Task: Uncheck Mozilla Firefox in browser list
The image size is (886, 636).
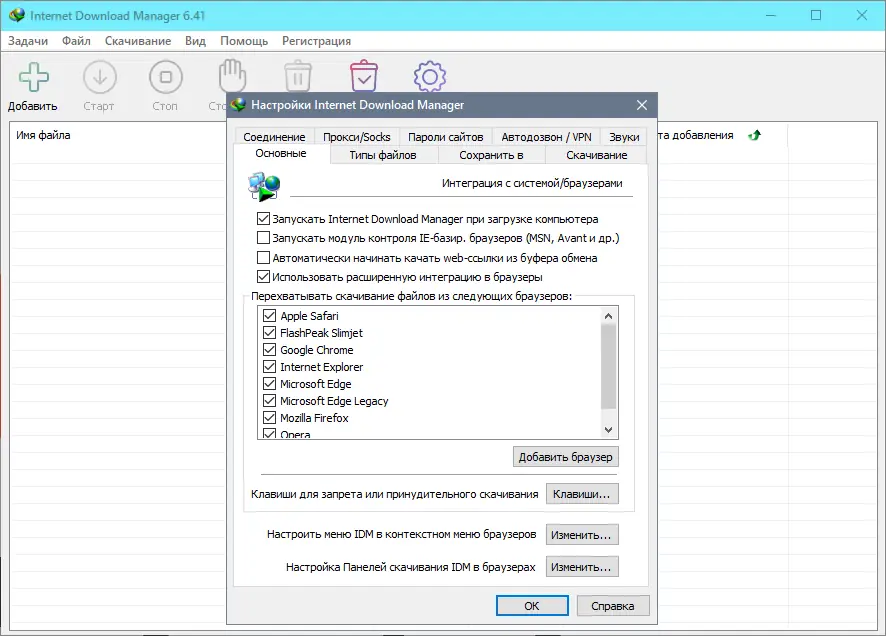Action: 270,417
